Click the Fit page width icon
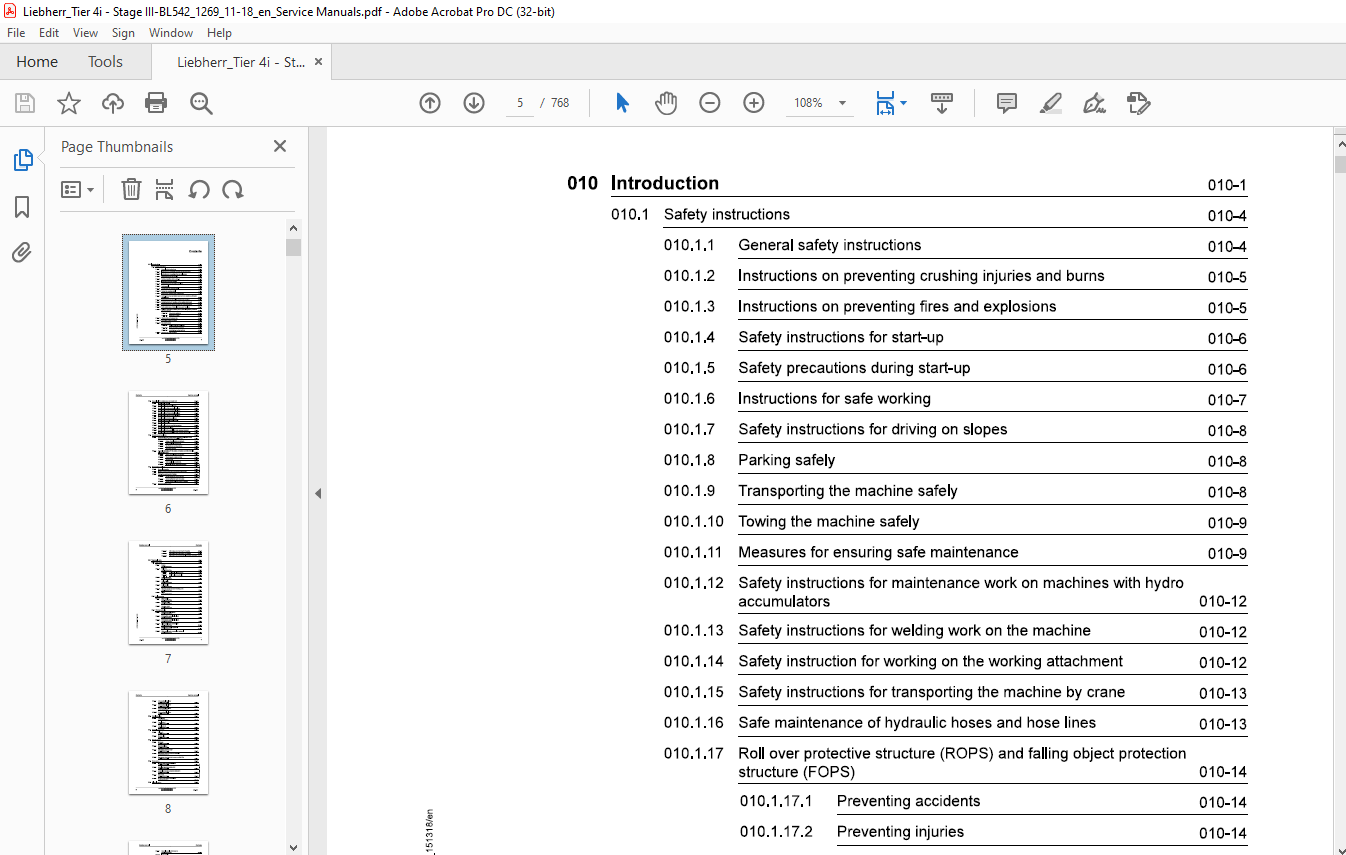 885,103
